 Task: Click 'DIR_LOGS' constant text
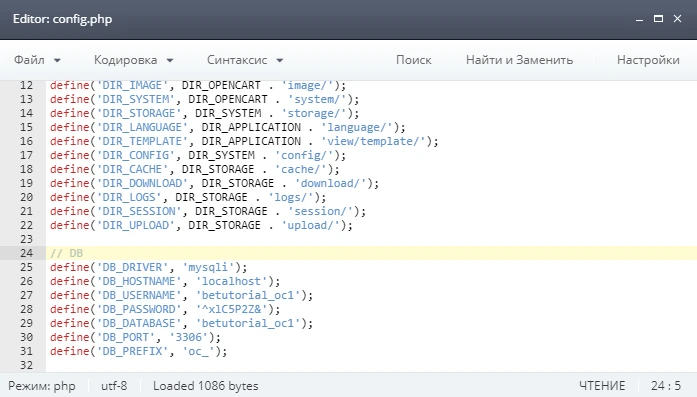pyautogui.click(x=129, y=197)
